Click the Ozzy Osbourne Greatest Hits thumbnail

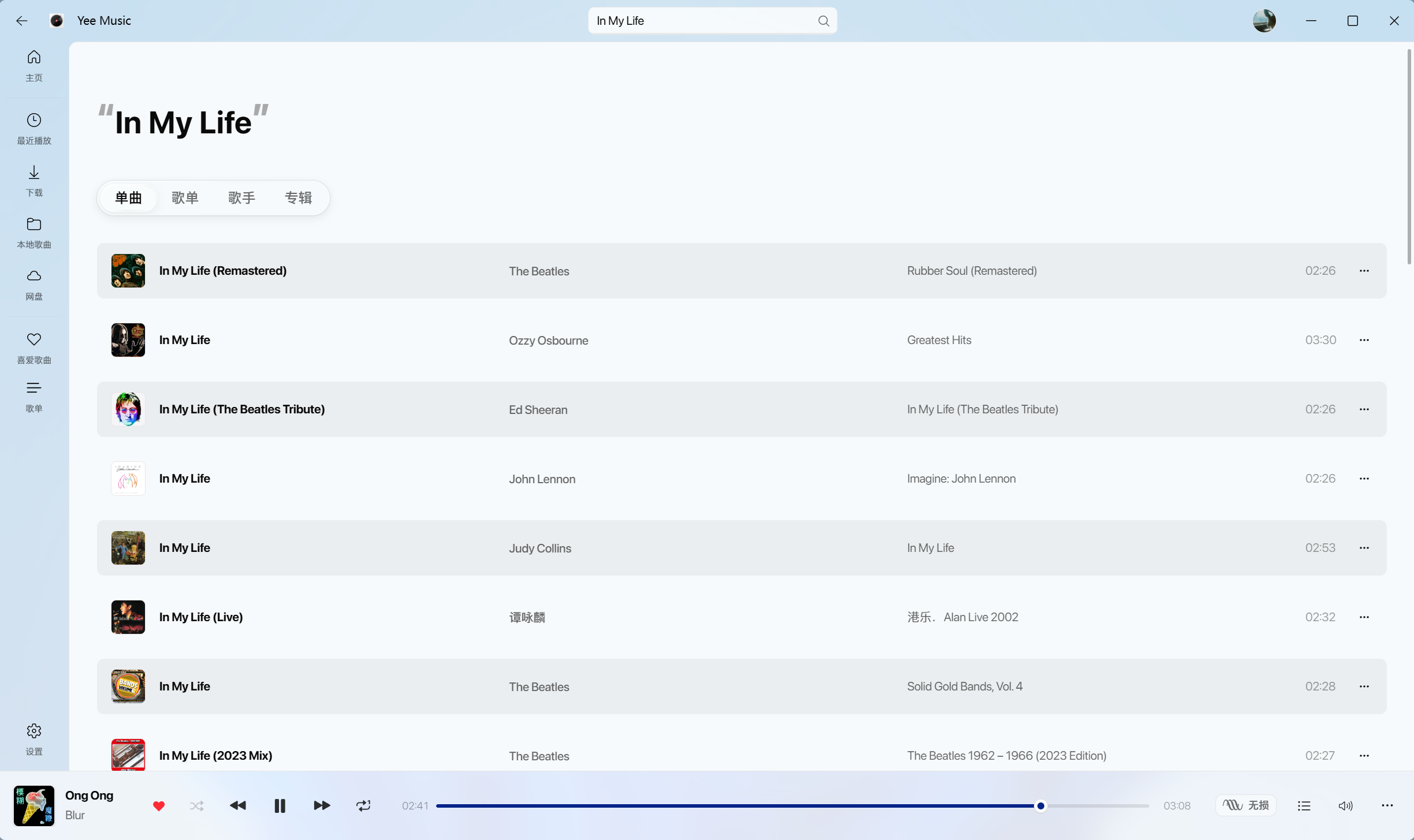[128, 340]
